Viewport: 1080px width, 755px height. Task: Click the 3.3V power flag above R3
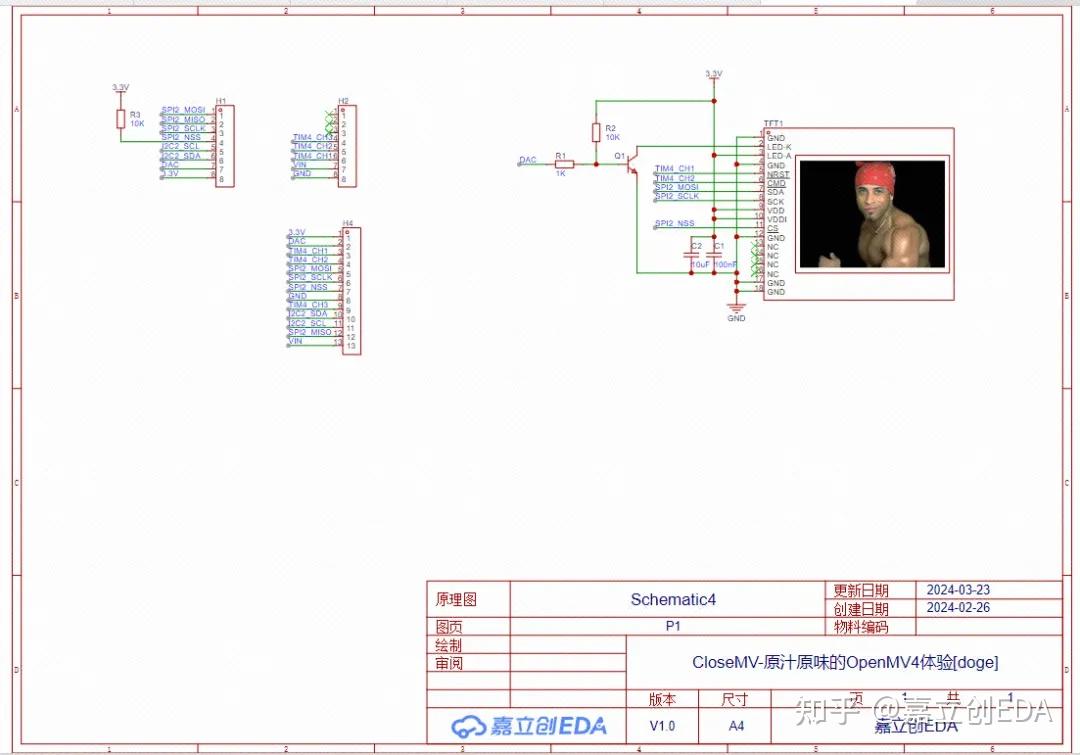click(x=120, y=88)
